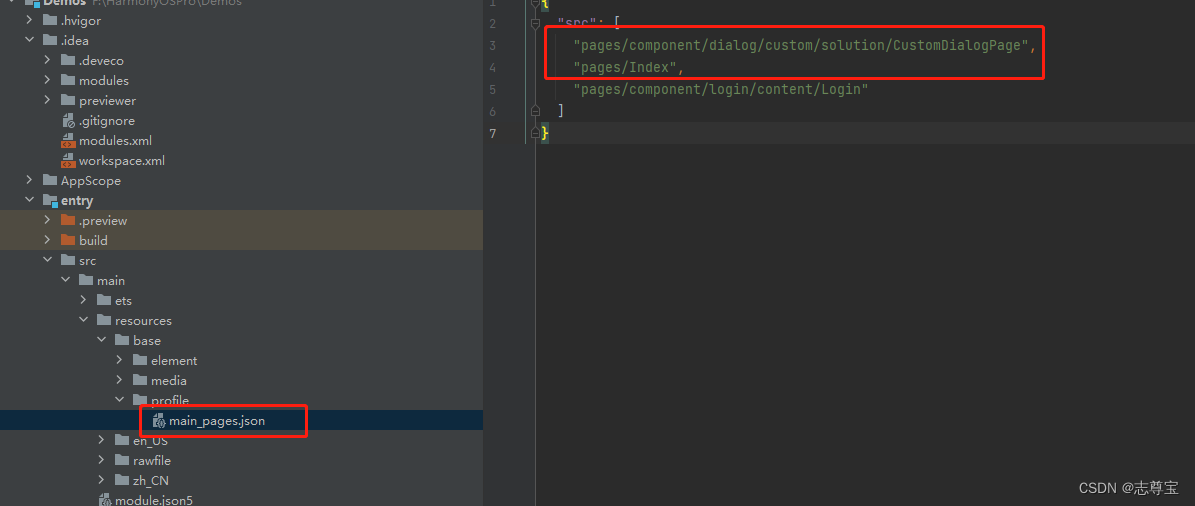Click the src folder icon
1195x506 pixels.
(x=68, y=261)
